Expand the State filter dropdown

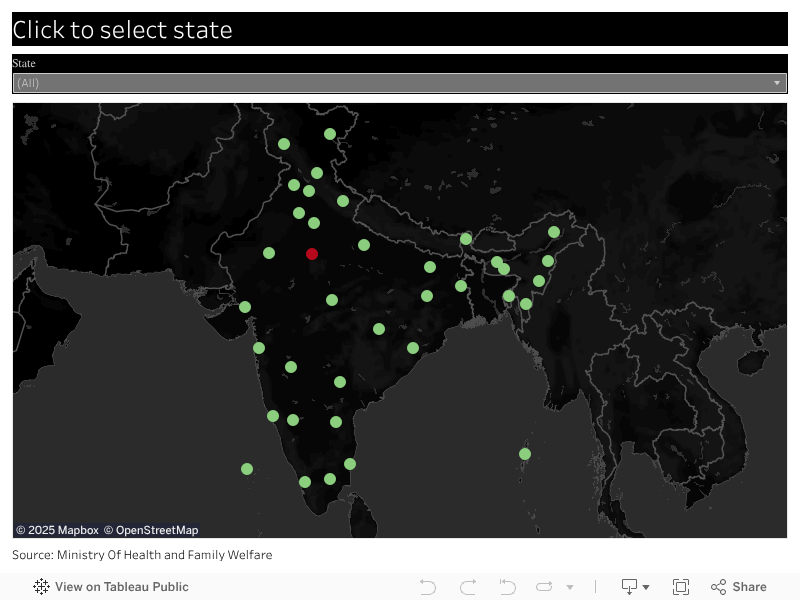(777, 83)
